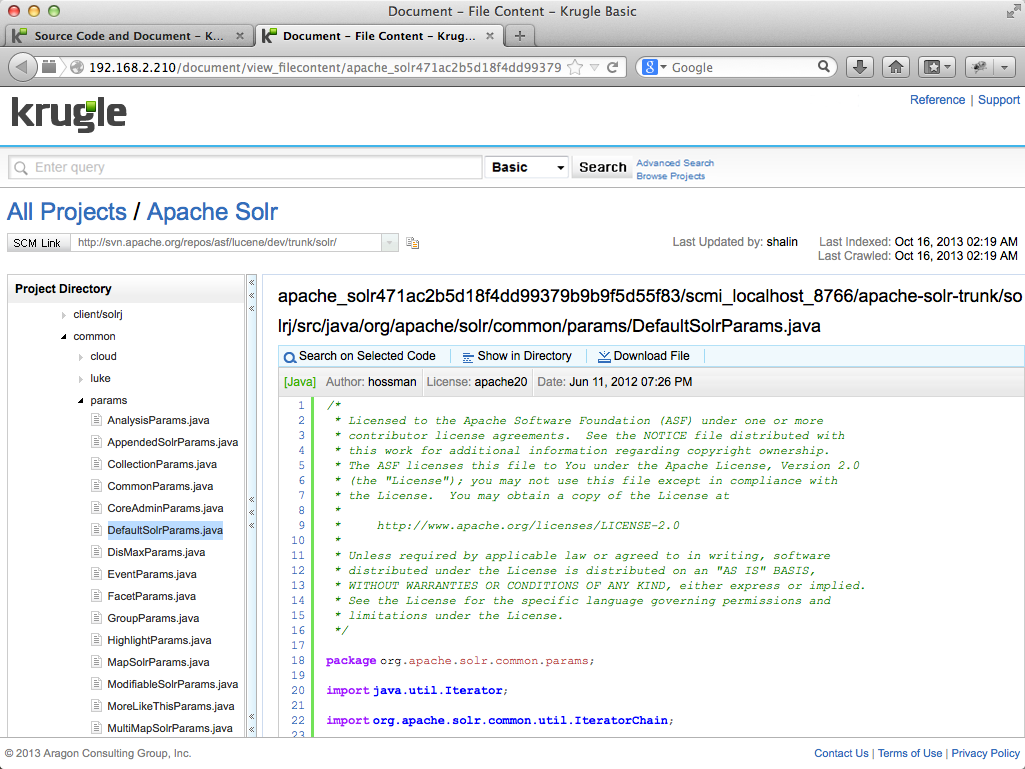Select the Document - File Content tab
The width and height of the screenshot is (1025, 769).
(379, 36)
